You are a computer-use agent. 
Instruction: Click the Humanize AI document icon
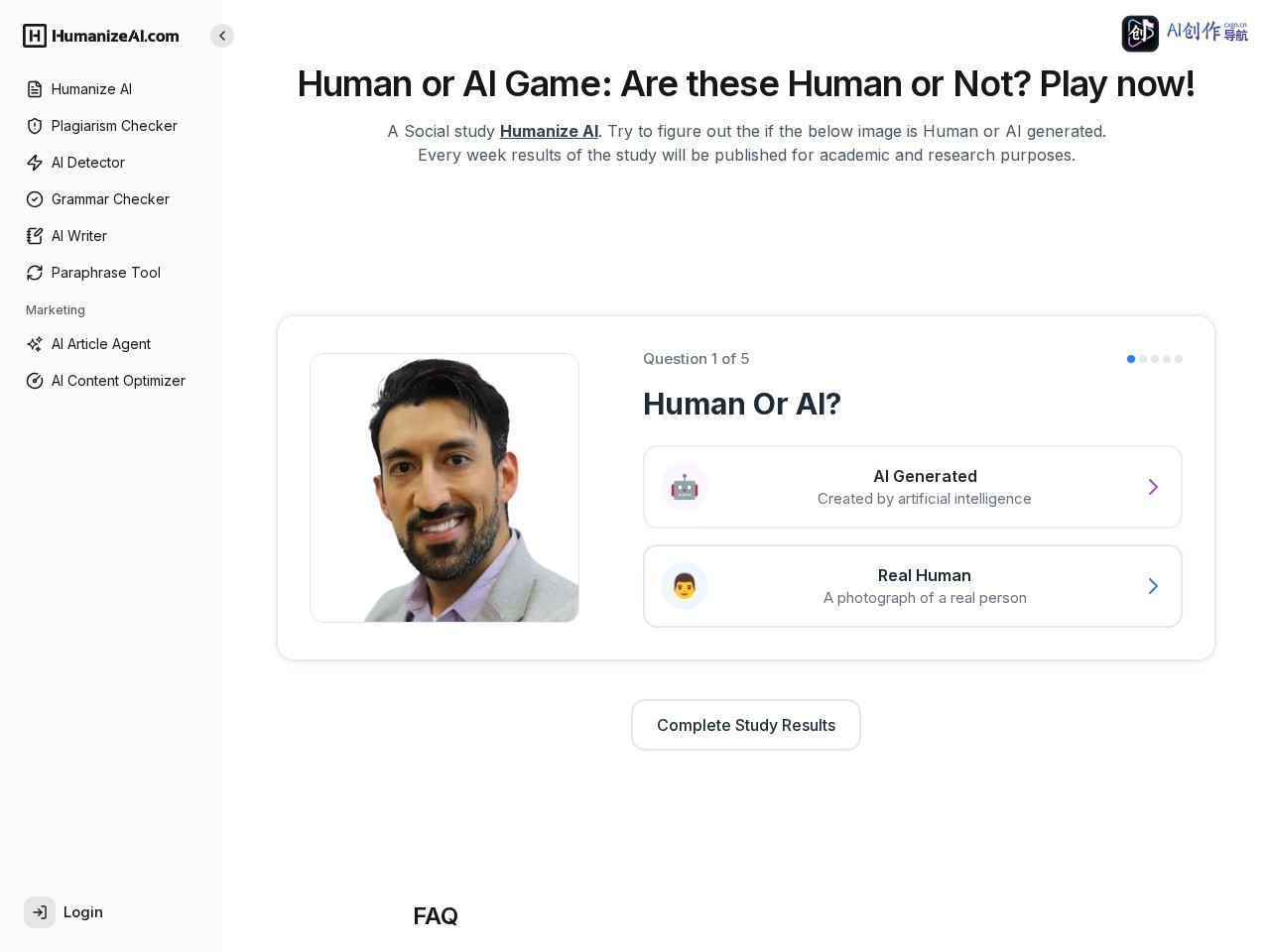coord(35,89)
